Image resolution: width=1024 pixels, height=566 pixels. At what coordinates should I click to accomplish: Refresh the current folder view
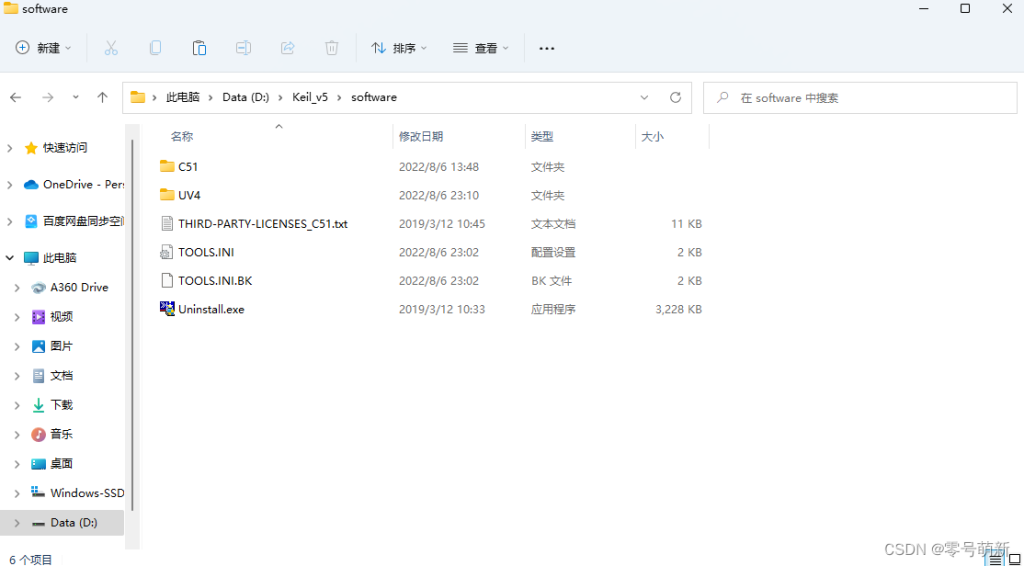[x=675, y=97]
